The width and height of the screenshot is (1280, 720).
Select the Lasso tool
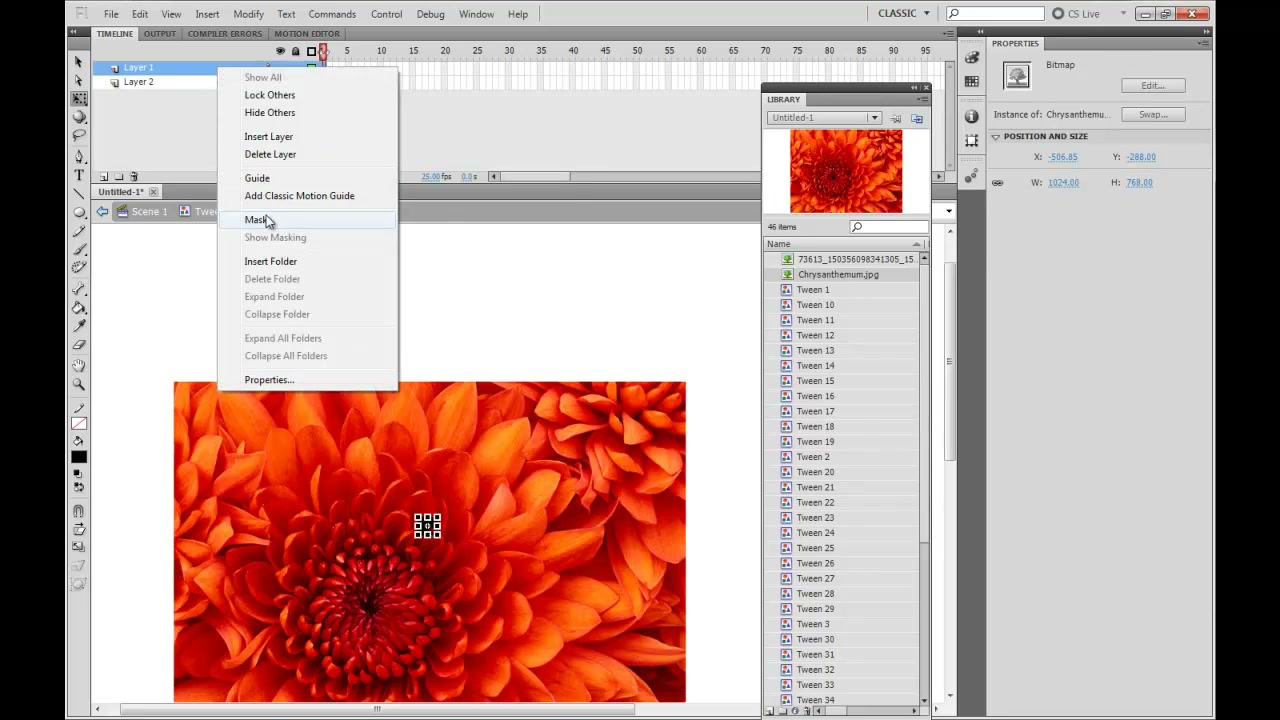tap(79, 135)
